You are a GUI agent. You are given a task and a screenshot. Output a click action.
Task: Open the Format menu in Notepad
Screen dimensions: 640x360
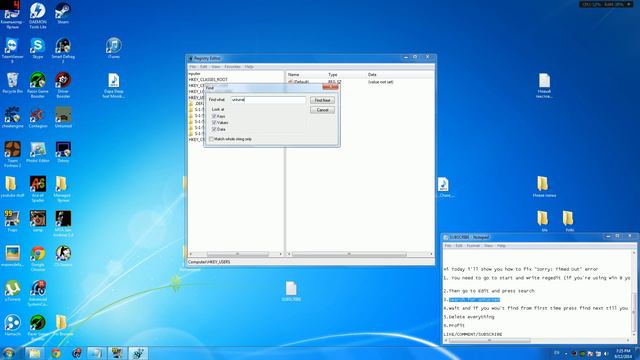click(x=473, y=246)
